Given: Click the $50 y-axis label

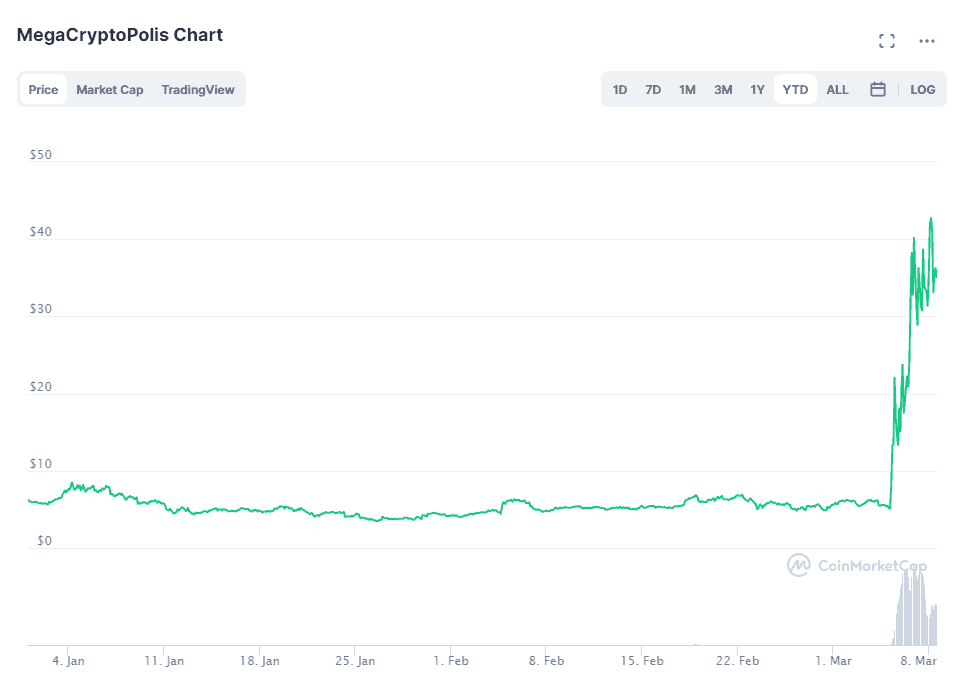Looking at the screenshot, I should (41, 155).
